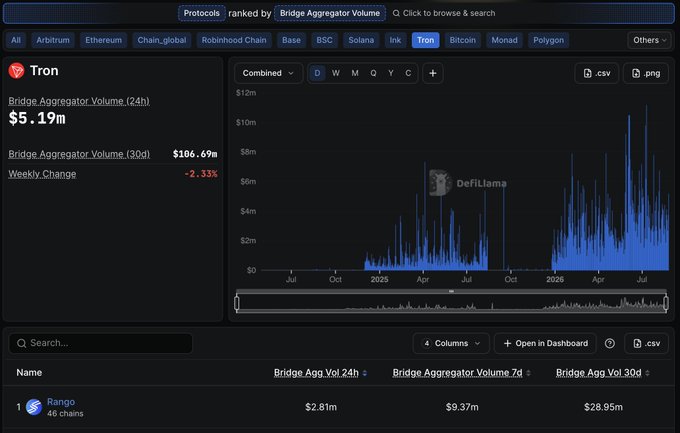Switch to the Arbitrum chain tab

(x=53, y=40)
